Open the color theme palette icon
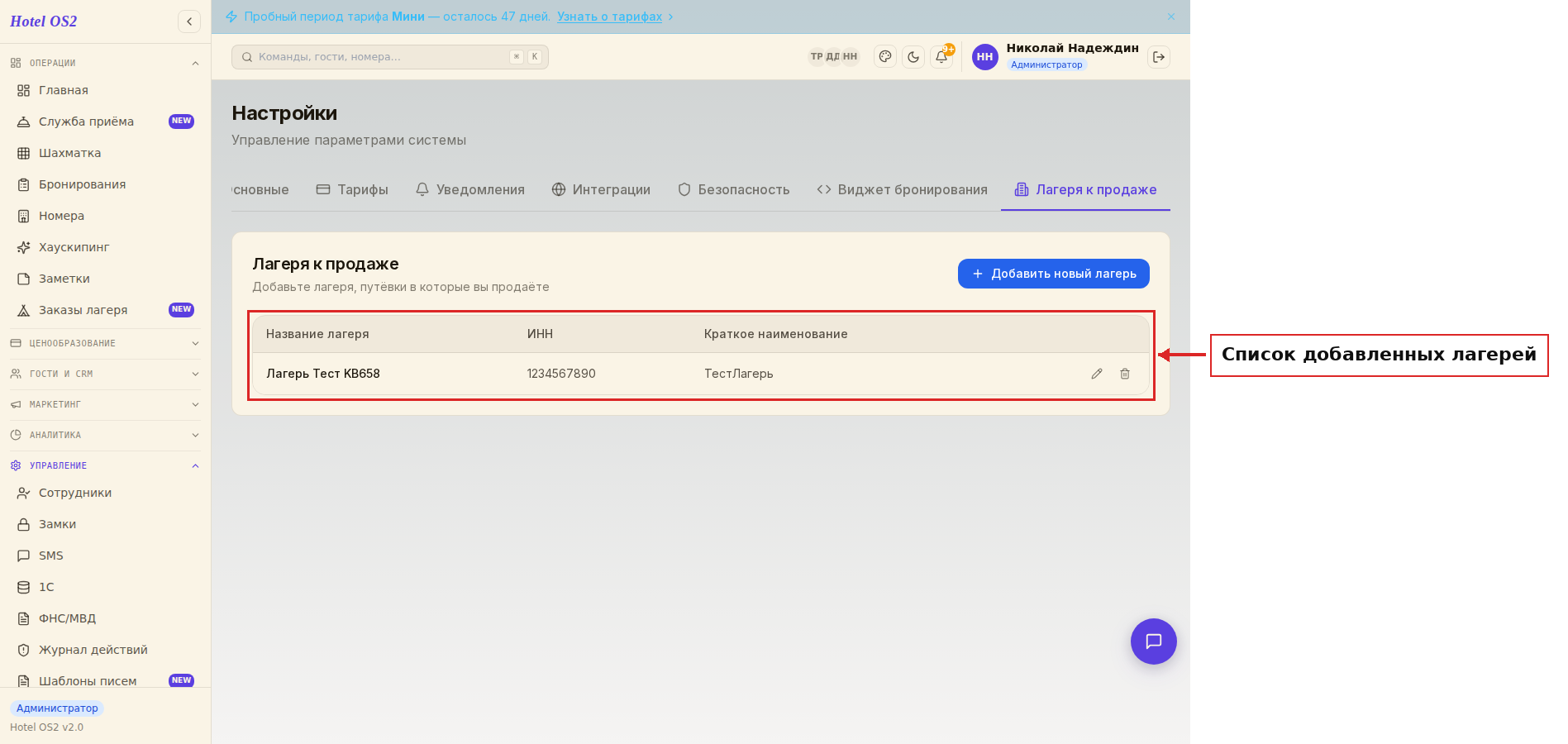Screen dimensions: 1568x744 [x=885, y=57]
